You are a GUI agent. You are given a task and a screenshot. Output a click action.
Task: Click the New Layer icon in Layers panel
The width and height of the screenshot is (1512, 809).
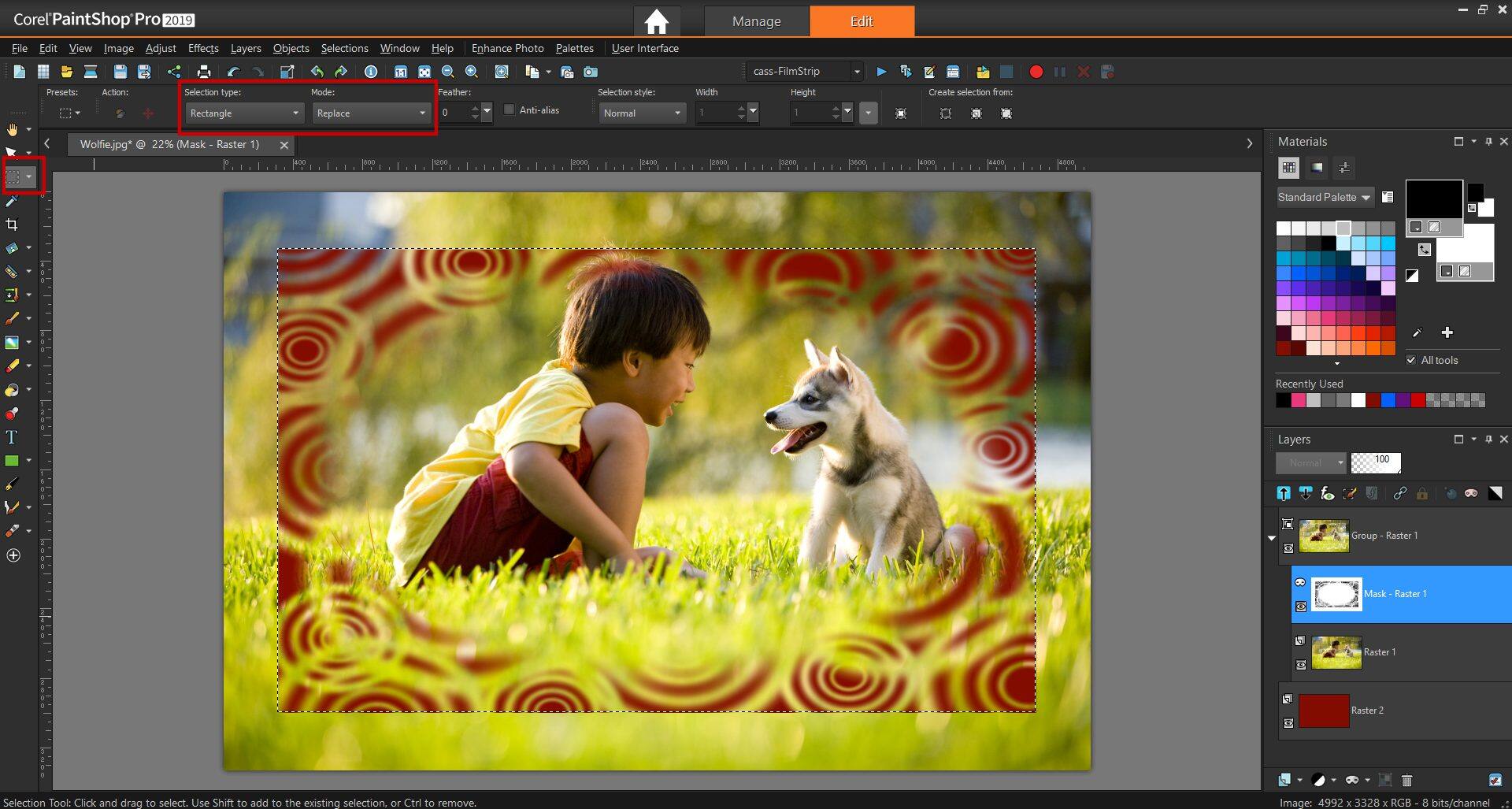[x=1285, y=779]
